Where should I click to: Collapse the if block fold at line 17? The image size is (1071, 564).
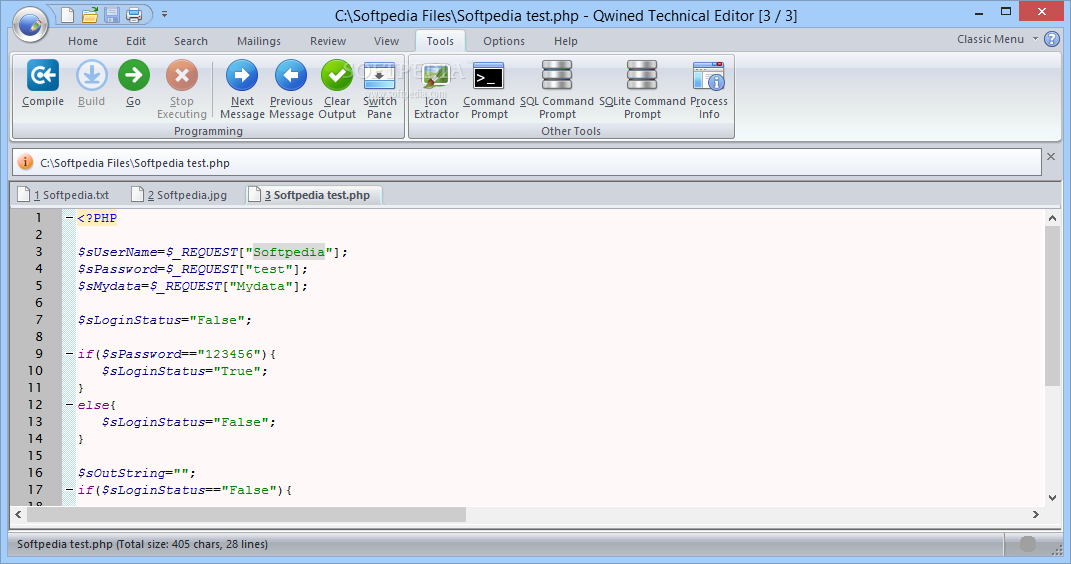tap(69, 490)
